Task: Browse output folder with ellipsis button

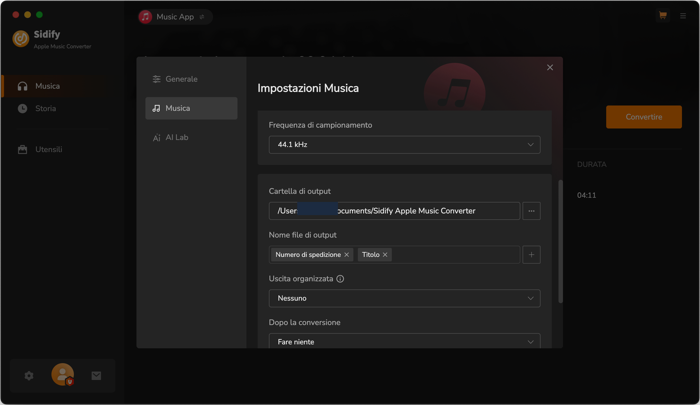Action: tap(531, 211)
